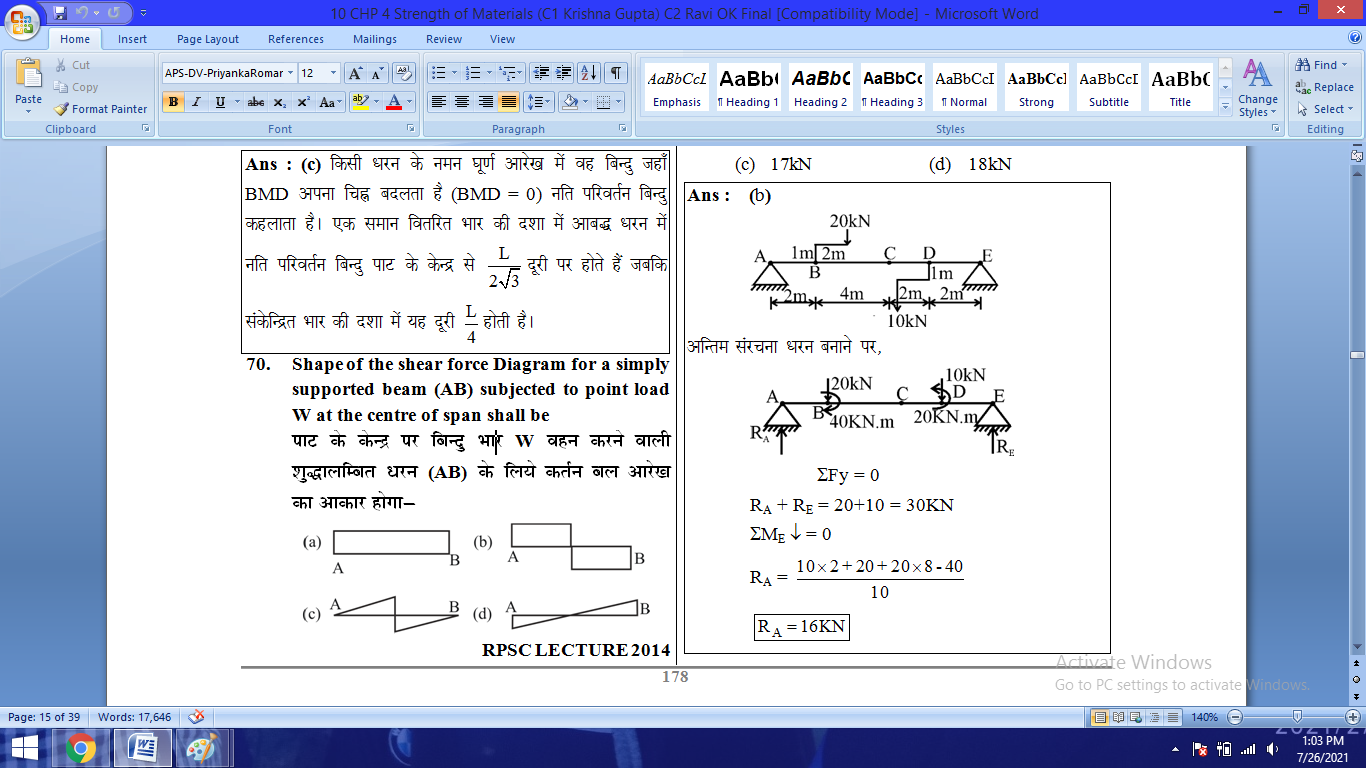
Task: Apply the Subtitle style
Action: [x=1109, y=87]
